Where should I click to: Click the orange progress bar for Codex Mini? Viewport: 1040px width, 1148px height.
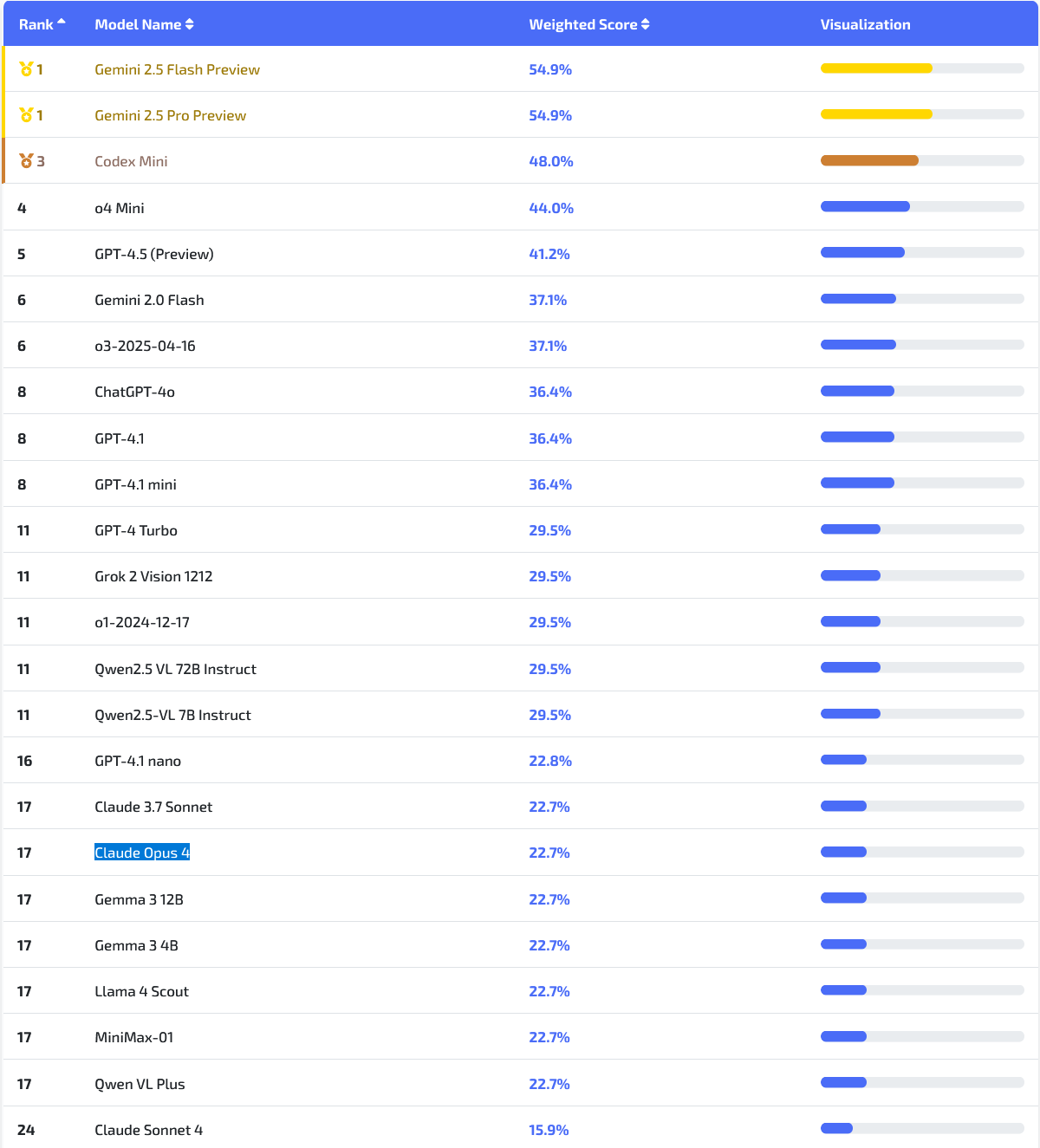pos(869,160)
